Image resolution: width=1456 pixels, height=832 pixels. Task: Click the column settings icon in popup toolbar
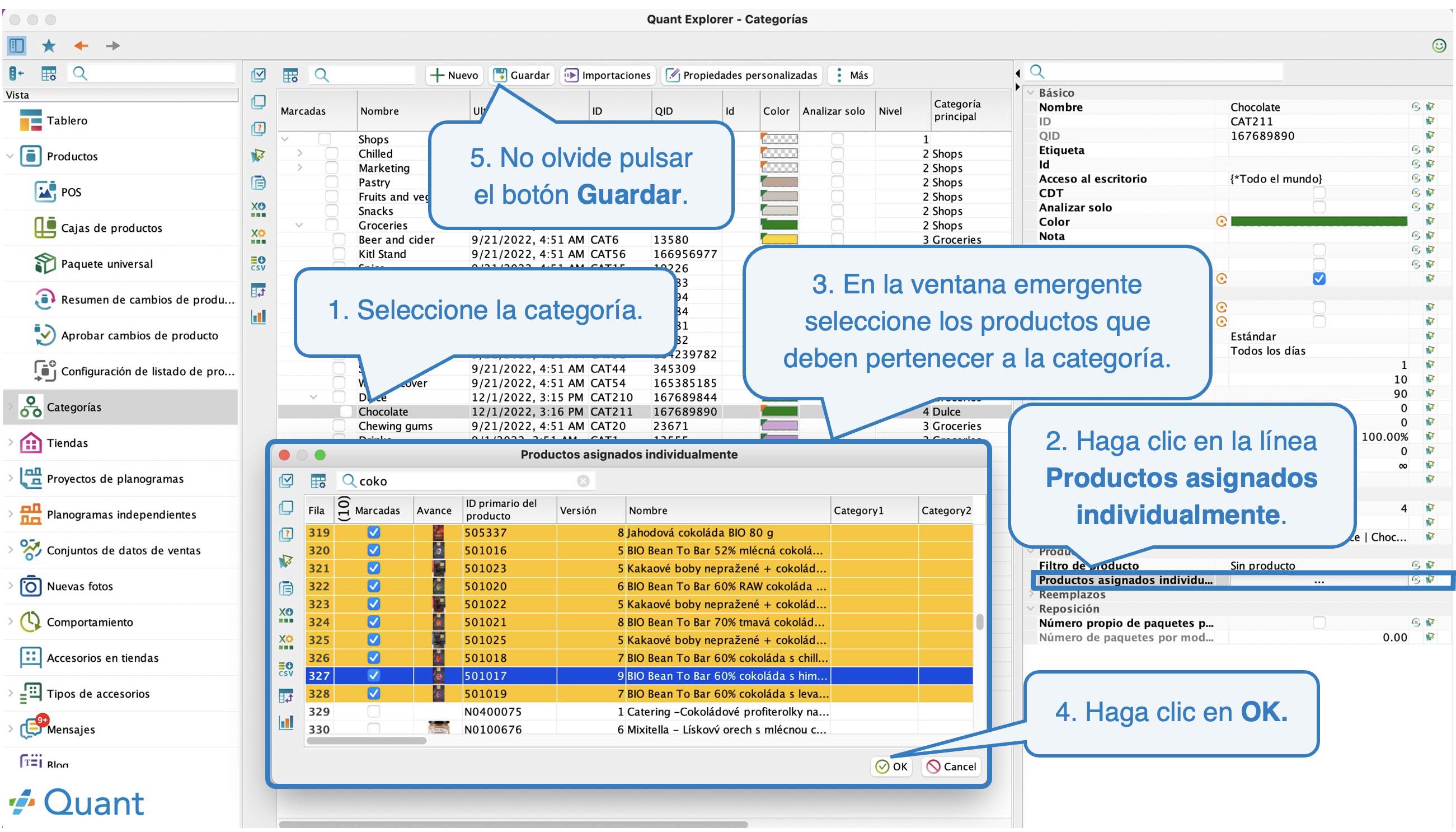(318, 480)
